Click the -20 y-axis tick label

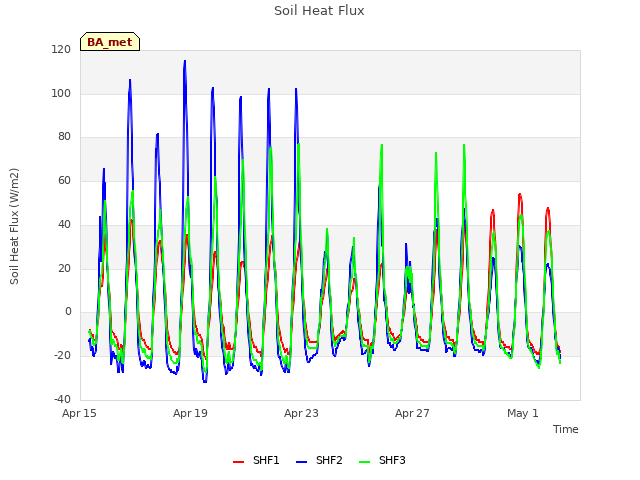[x=62, y=356]
